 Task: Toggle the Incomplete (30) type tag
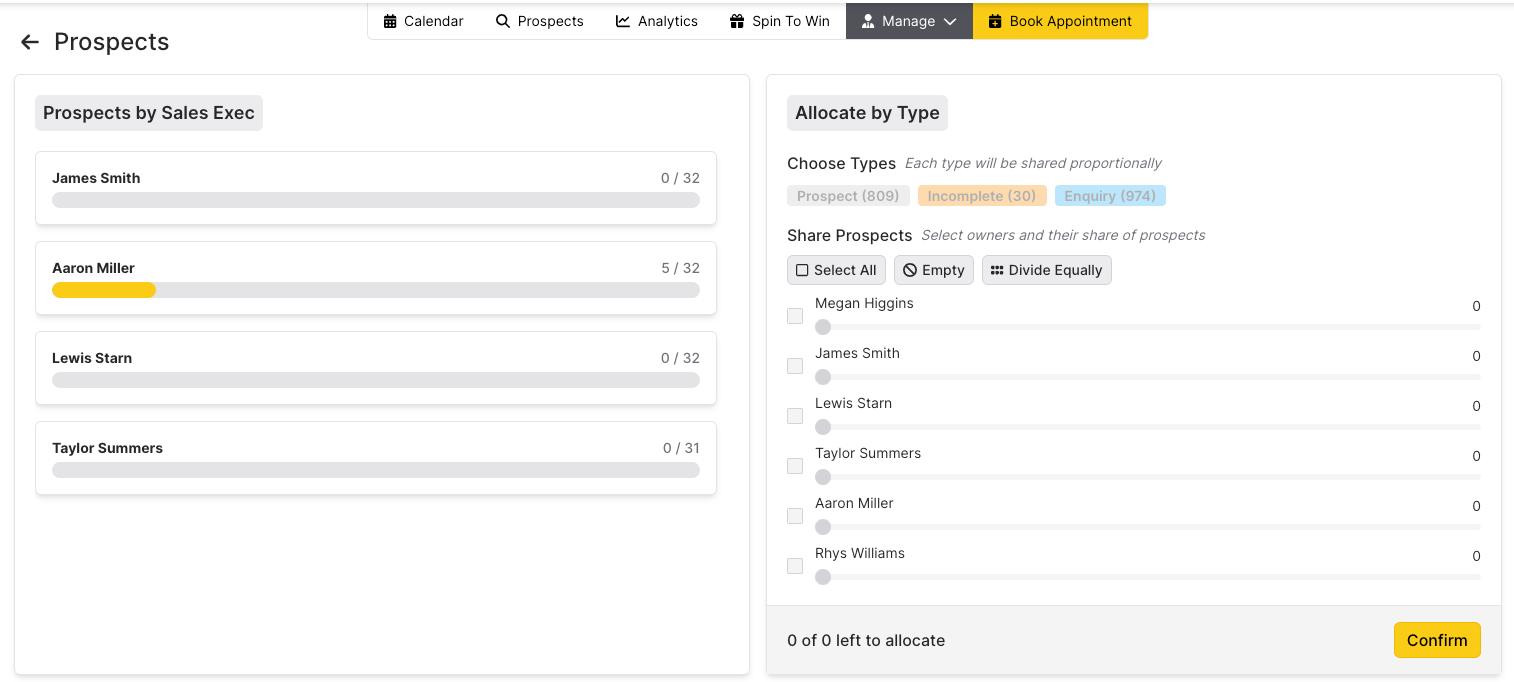981,196
